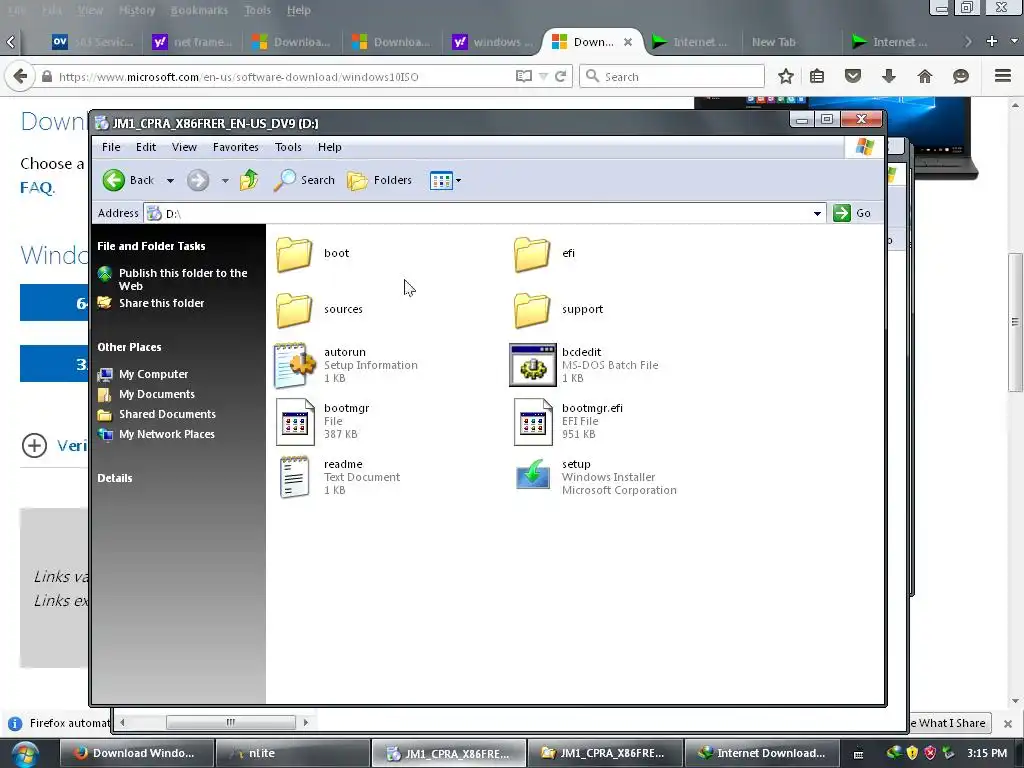
Task: Click the green Back arrow in Explorer
Action: [x=114, y=180]
